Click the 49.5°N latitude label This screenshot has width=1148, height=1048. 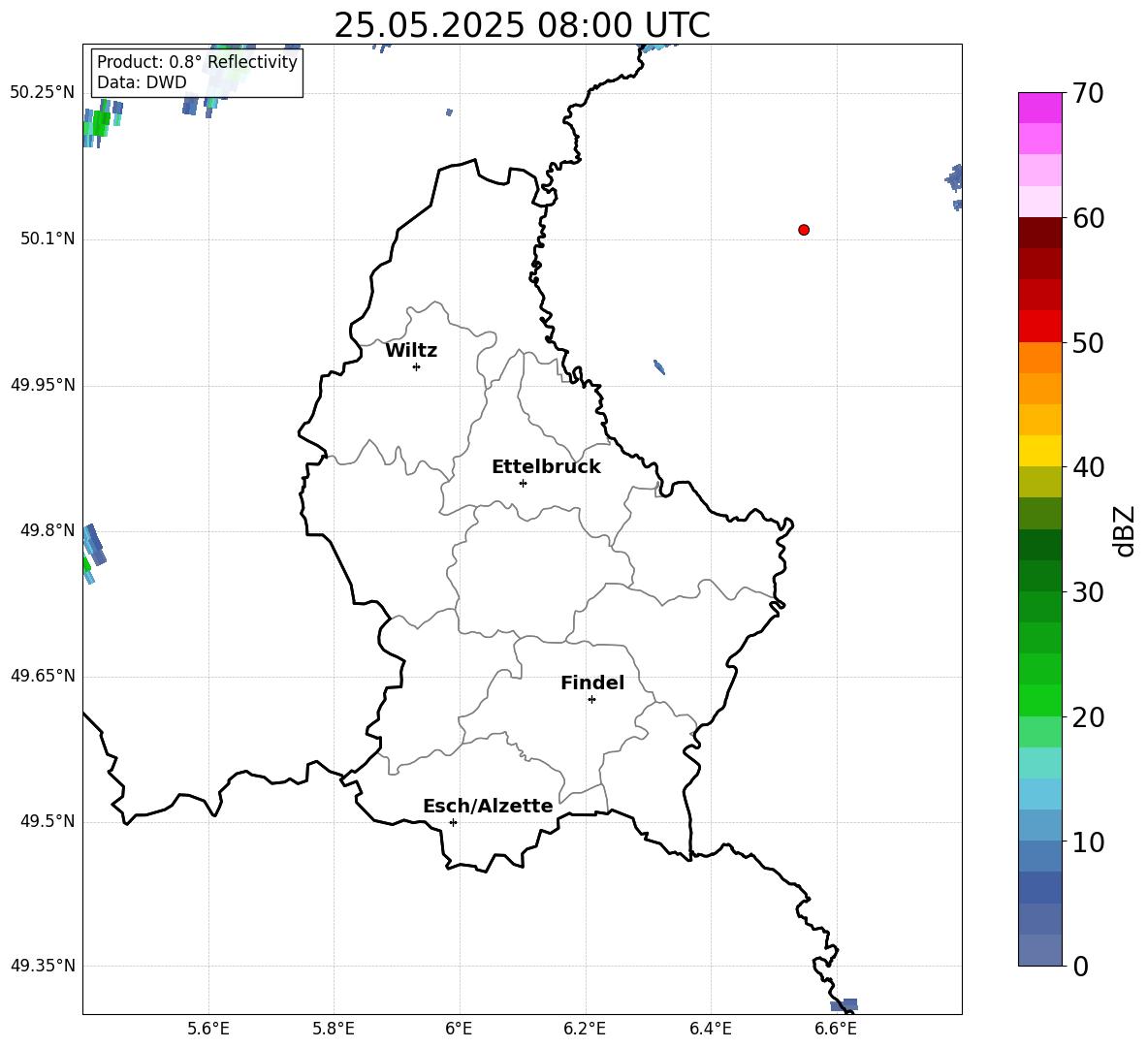pos(47,821)
